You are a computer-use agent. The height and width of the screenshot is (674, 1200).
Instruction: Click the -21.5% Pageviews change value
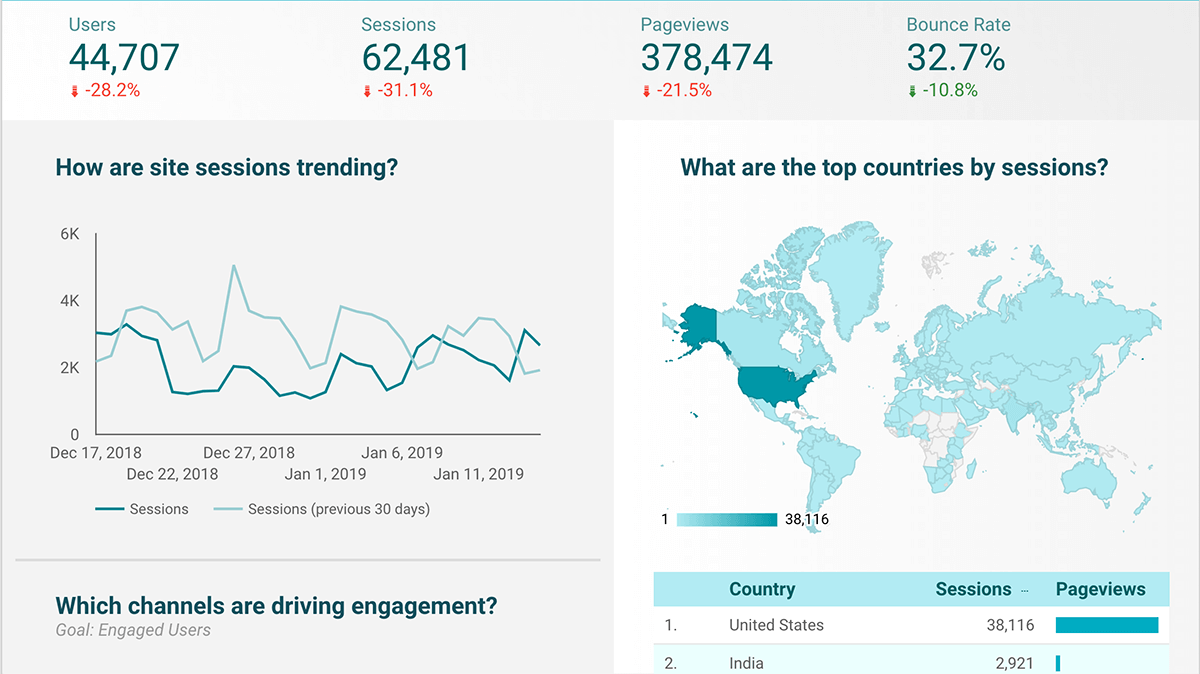tap(685, 91)
